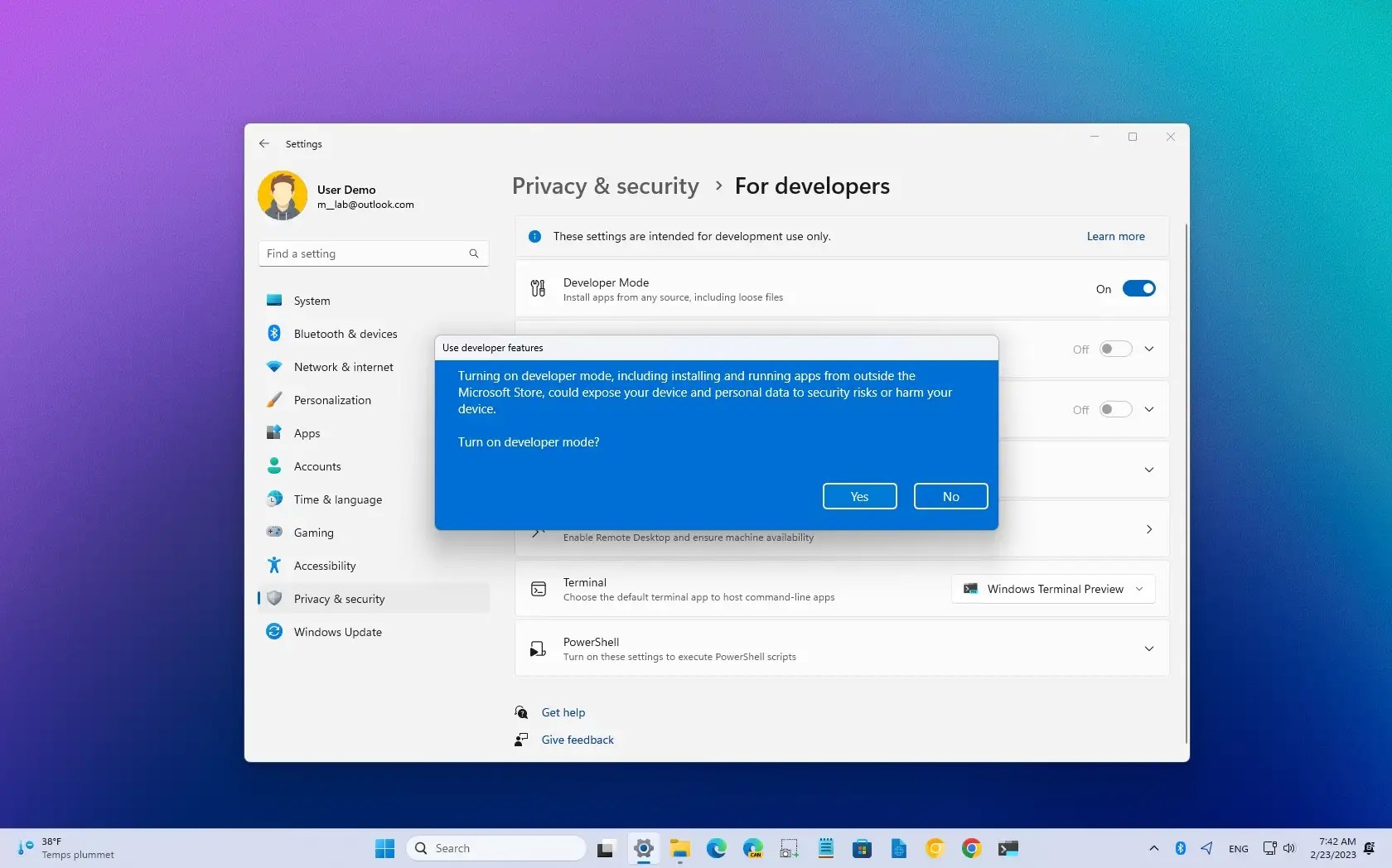Open the Learn more link
The image size is (1392, 868).
pos(1114,236)
